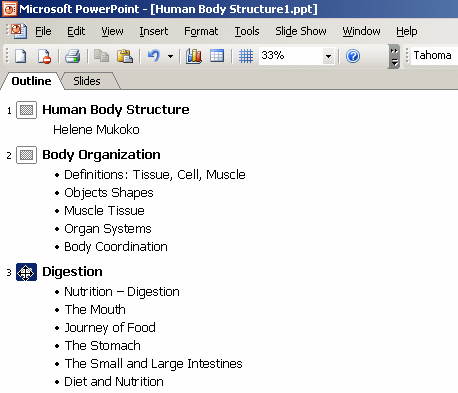Switch to the Slides tab
Screen dimensions: 458x393
coord(87,81)
